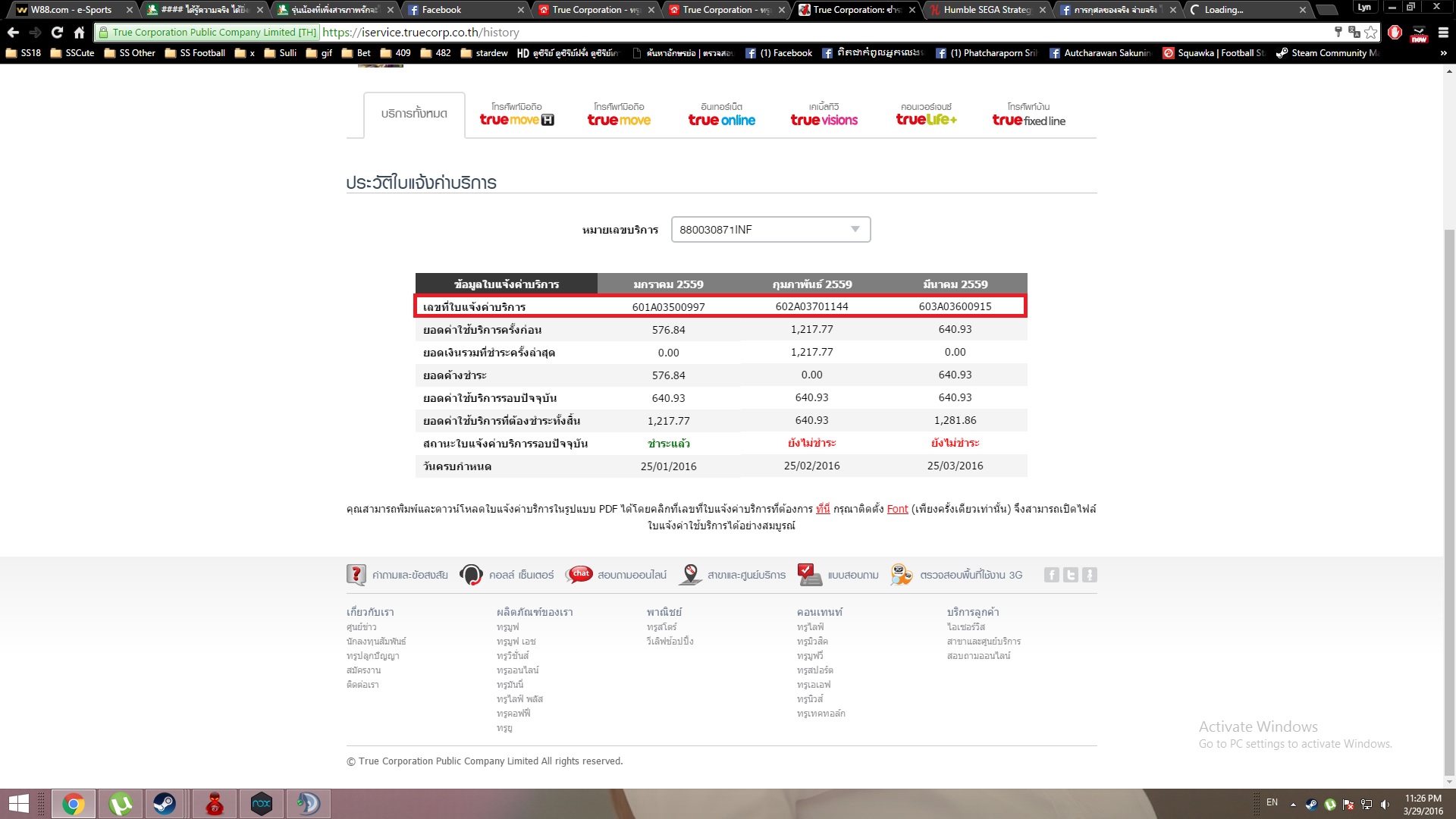Click the online chat bubble icon
This screenshot has height=819, width=1456.
[x=579, y=575]
